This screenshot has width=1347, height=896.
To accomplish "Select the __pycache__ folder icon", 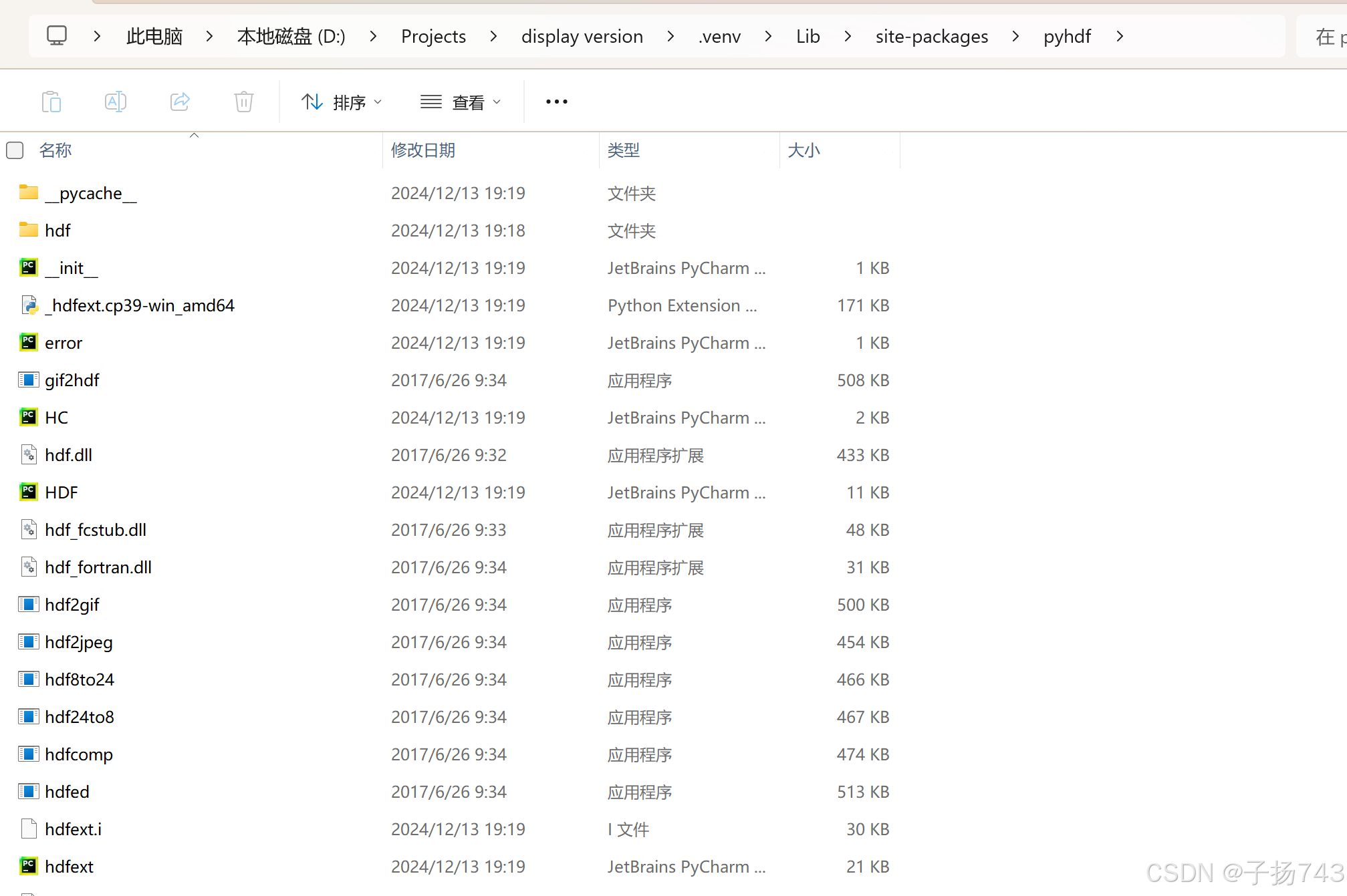I will point(28,192).
